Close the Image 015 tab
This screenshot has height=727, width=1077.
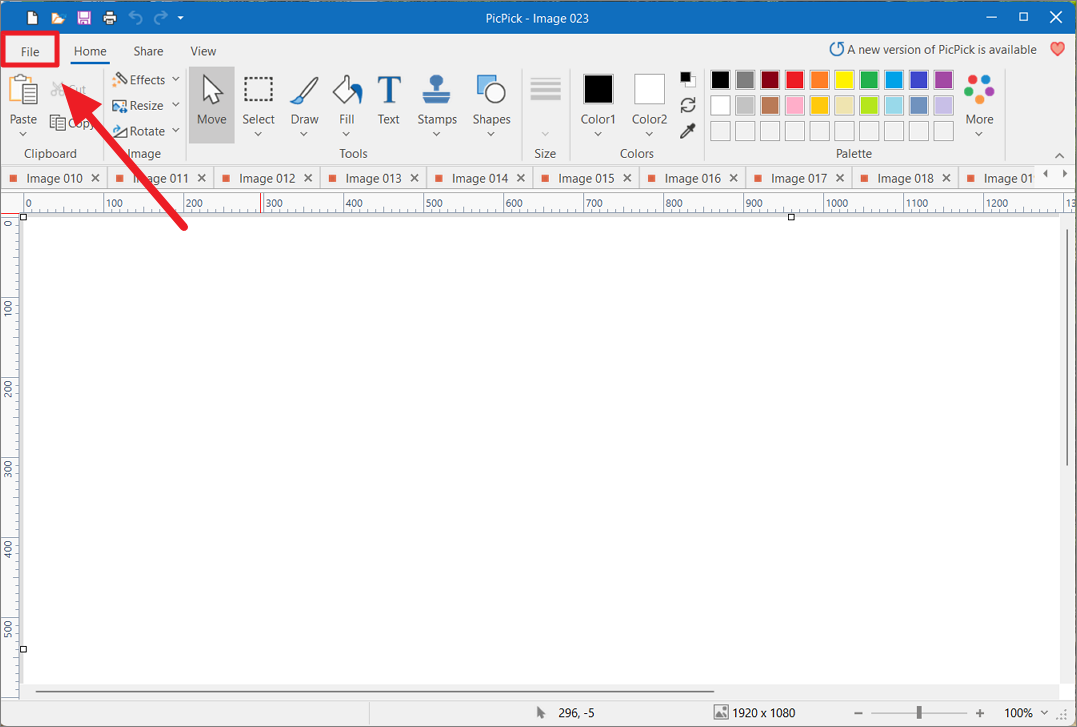coord(627,178)
